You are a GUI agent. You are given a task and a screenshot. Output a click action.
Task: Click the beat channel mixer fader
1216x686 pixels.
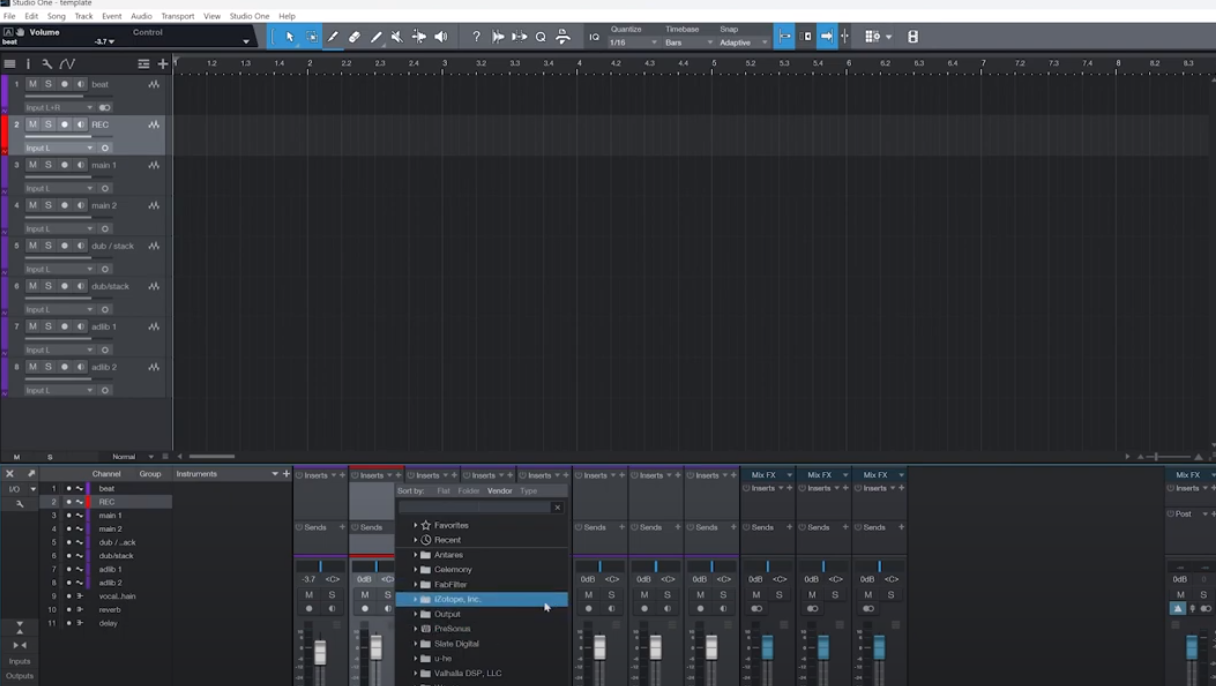click(x=320, y=652)
